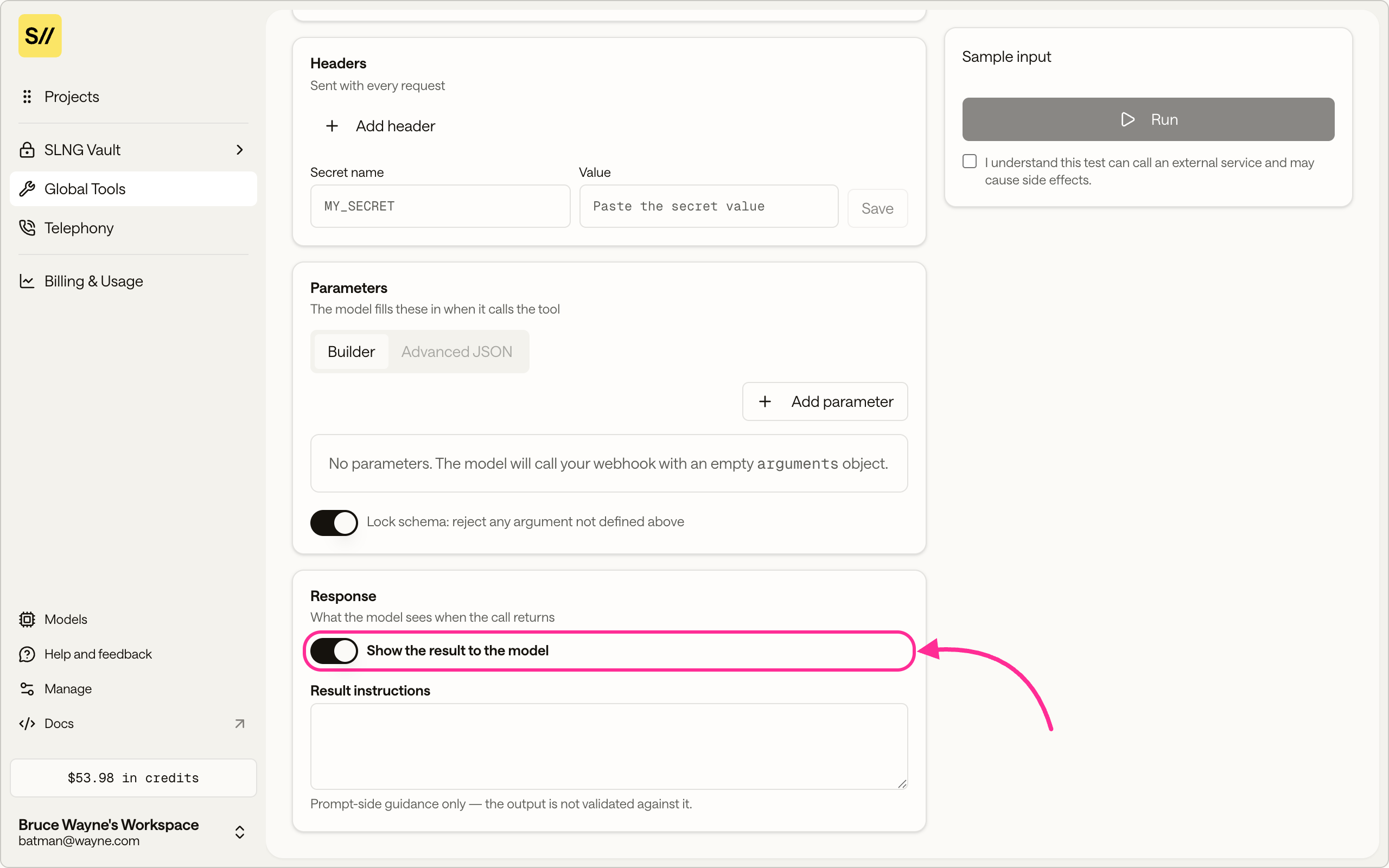Go to Telephony section

[133, 228]
